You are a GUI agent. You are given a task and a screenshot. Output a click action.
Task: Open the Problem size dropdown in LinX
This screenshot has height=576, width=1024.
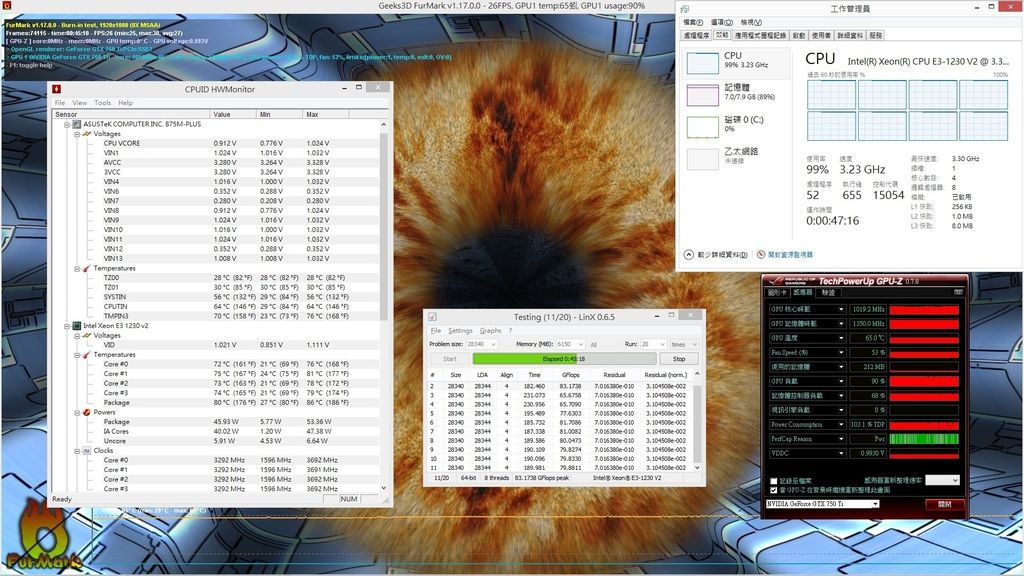(493, 344)
